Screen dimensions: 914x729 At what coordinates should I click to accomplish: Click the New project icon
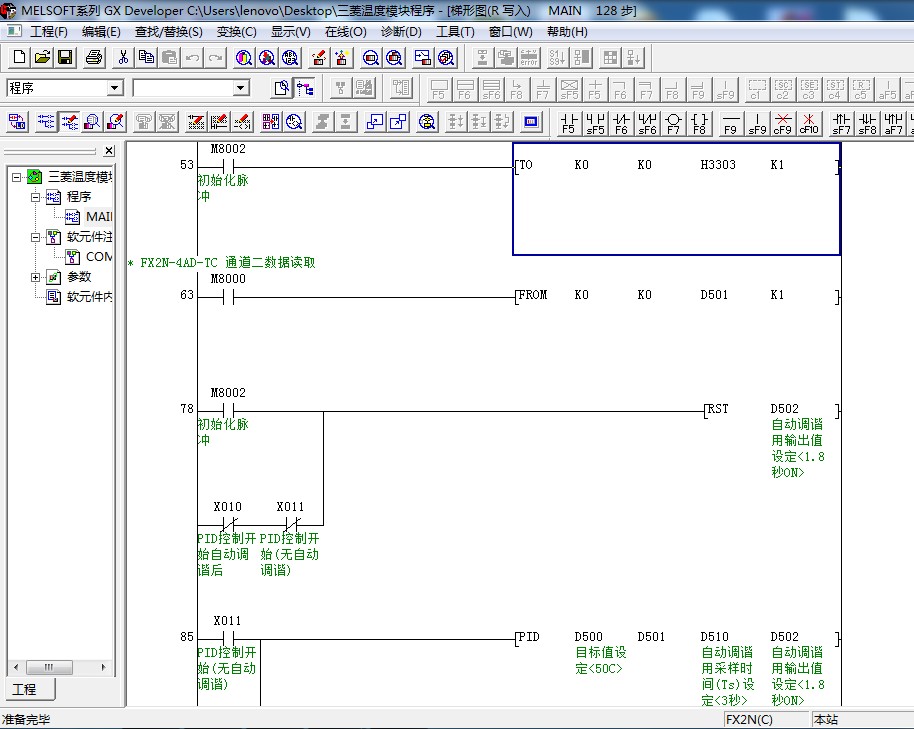tap(19, 57)
